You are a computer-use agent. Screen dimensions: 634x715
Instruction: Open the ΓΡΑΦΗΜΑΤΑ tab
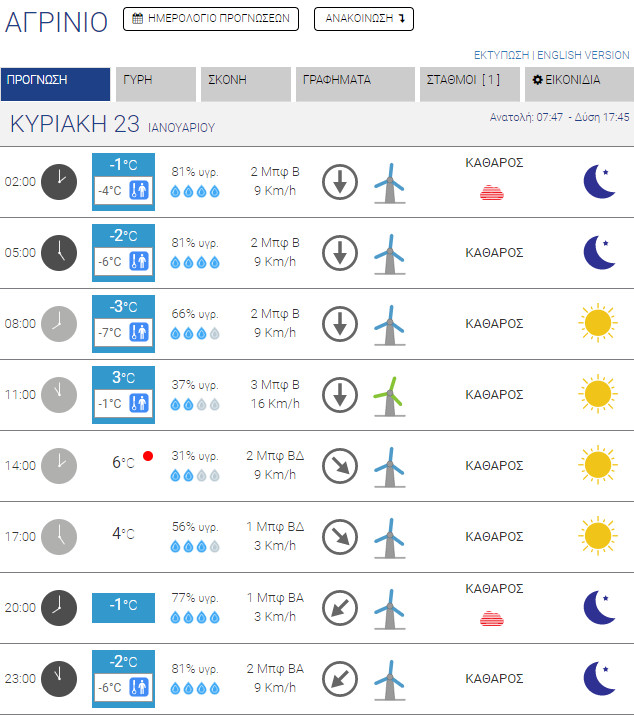click(x=354, y=85)
